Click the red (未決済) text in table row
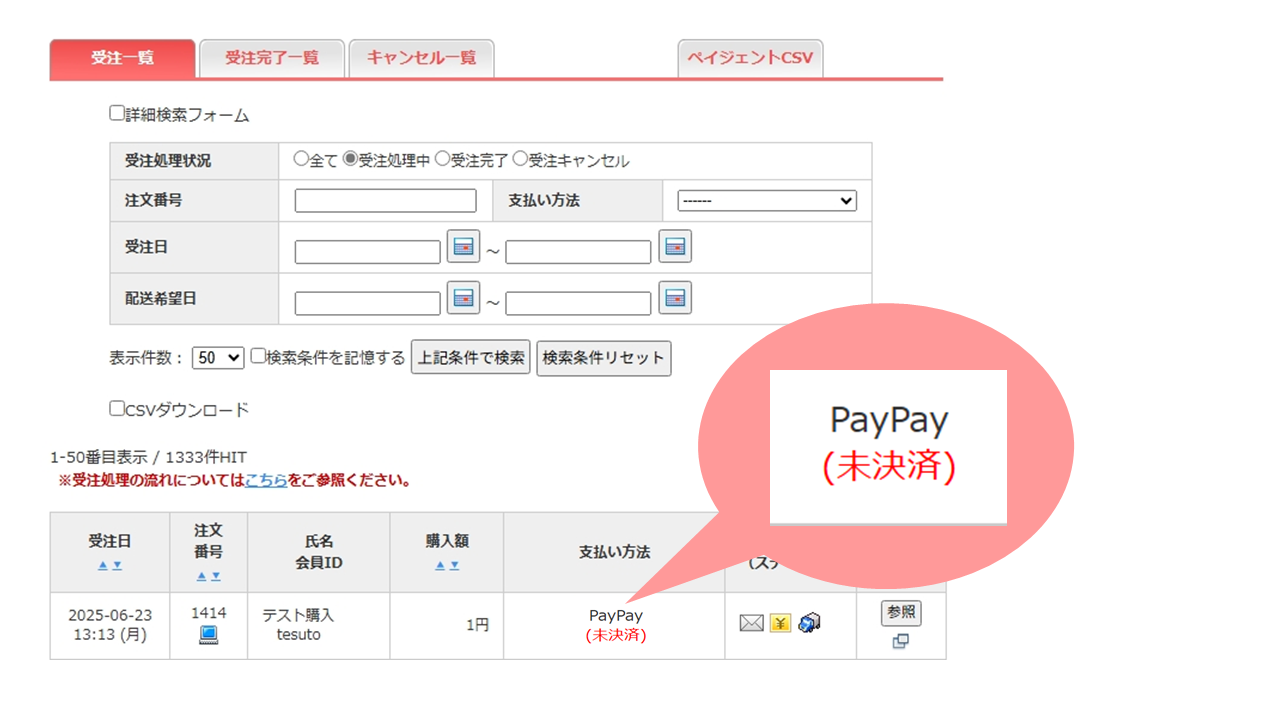The width and height of the screenshot is (1280, 720). pos(616,635)
